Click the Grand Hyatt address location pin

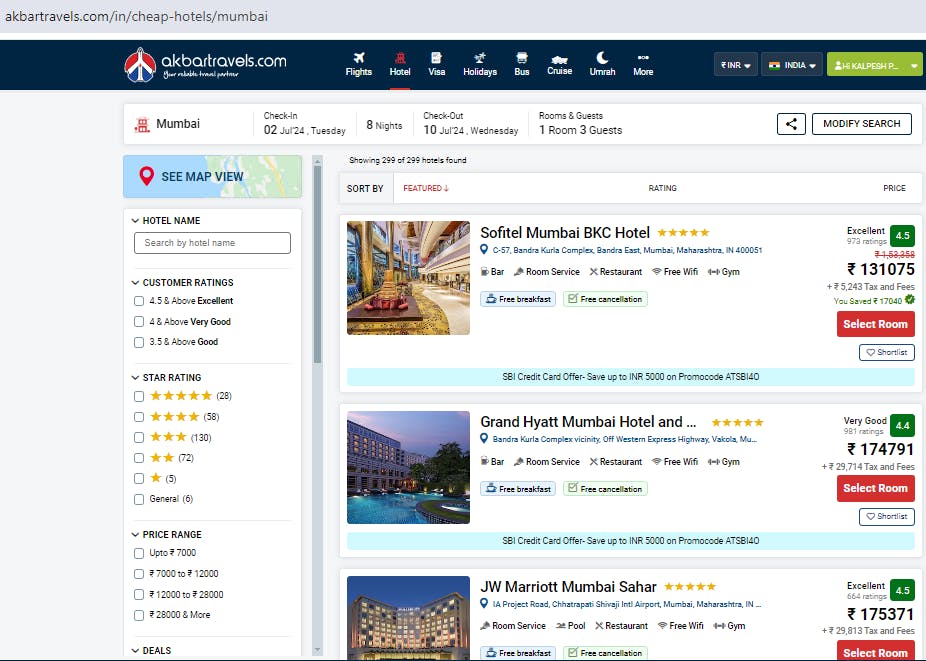[484, 439]
